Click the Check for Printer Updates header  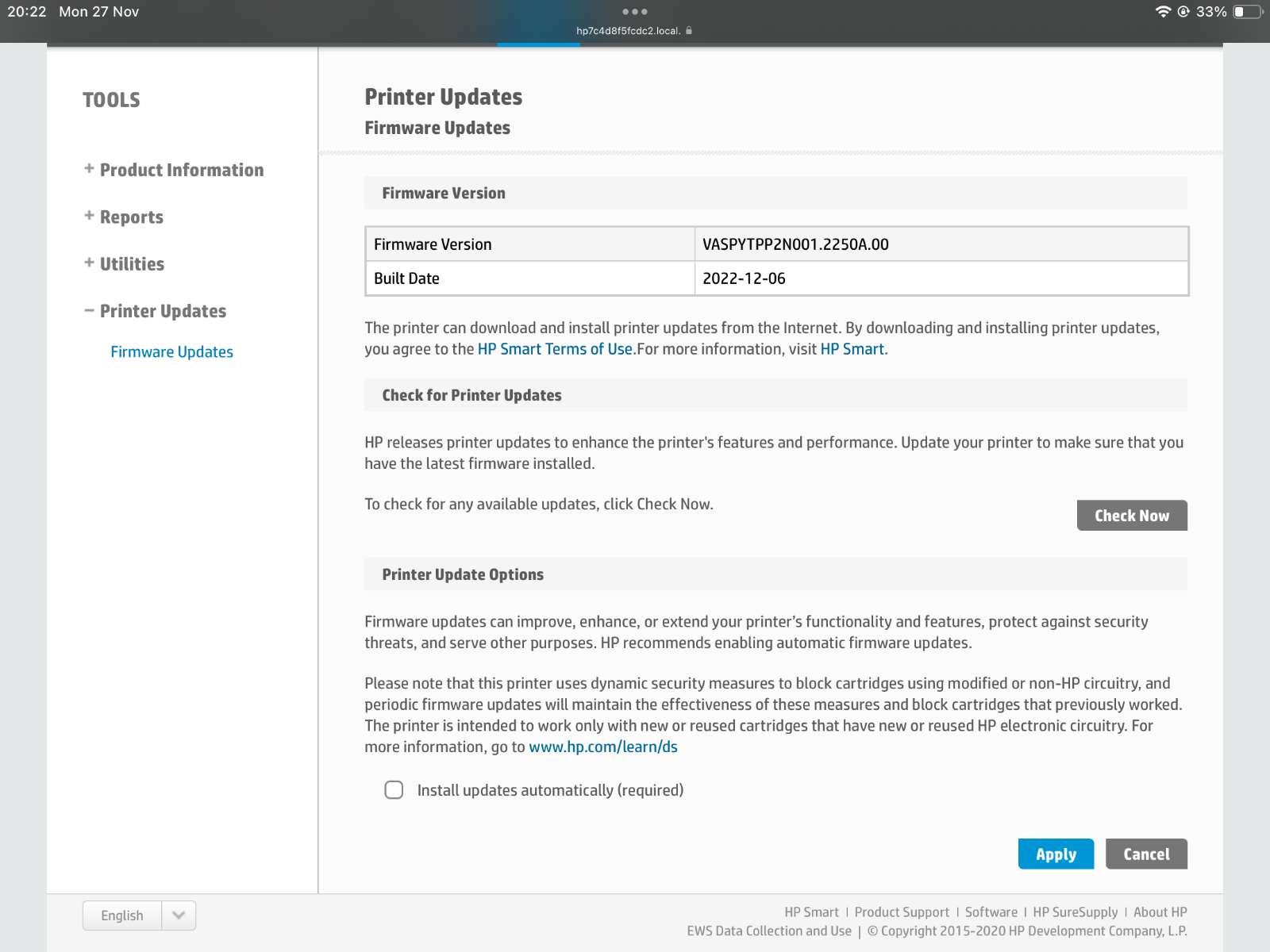(775, 395)
